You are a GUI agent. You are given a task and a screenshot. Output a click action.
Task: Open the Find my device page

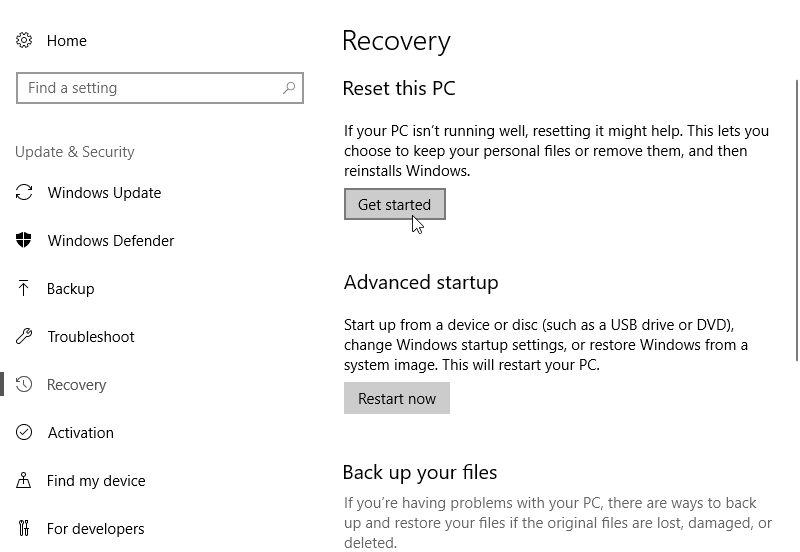pyautogui.click(x=96, y=481)
